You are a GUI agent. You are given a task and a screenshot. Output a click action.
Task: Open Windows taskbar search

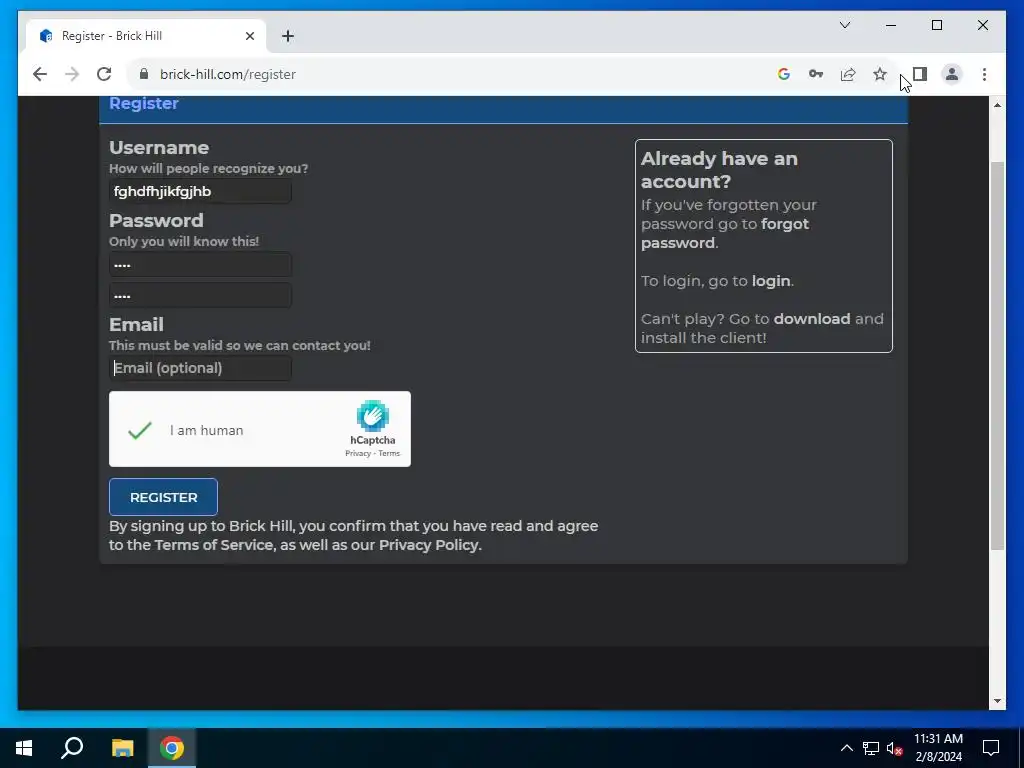pos(72,748)
